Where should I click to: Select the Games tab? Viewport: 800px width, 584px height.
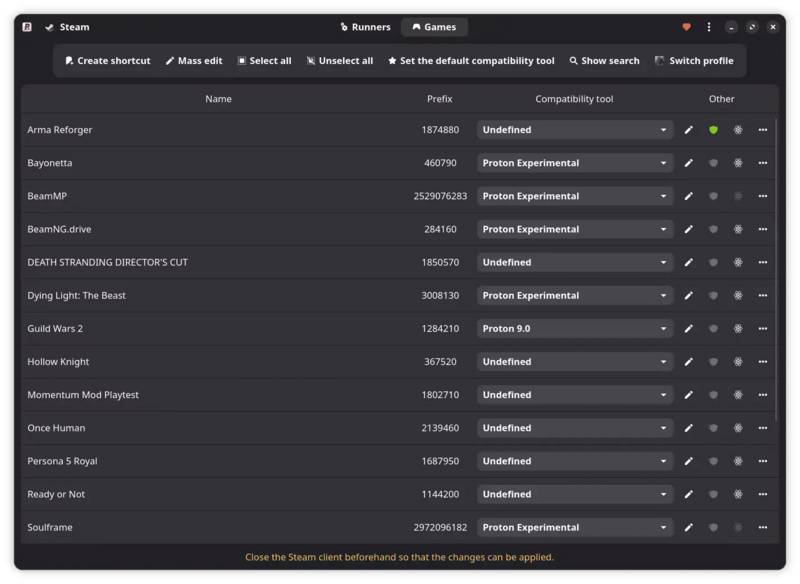434,27
